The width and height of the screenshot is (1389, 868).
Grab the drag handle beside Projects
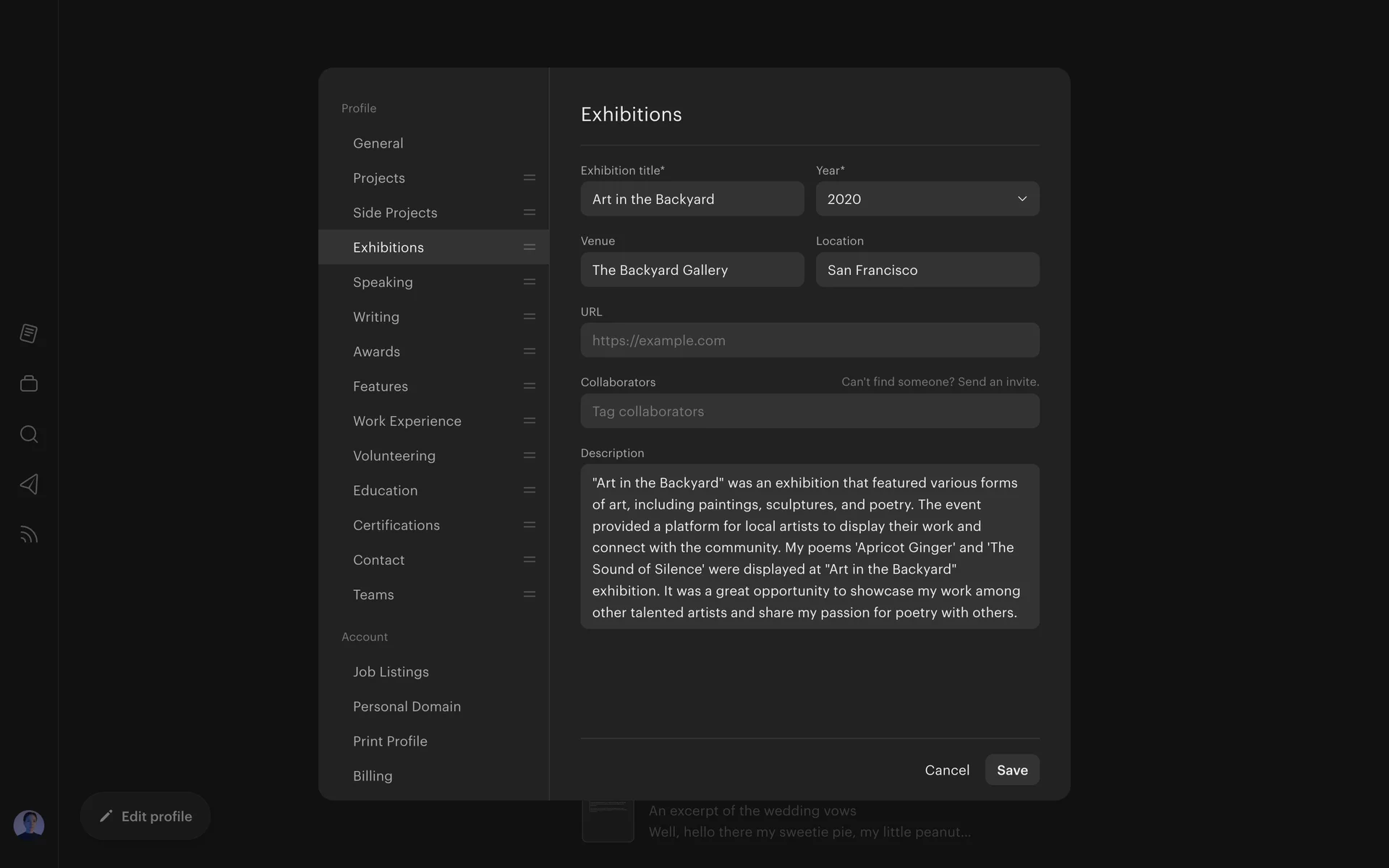click(x=529, y=178)
